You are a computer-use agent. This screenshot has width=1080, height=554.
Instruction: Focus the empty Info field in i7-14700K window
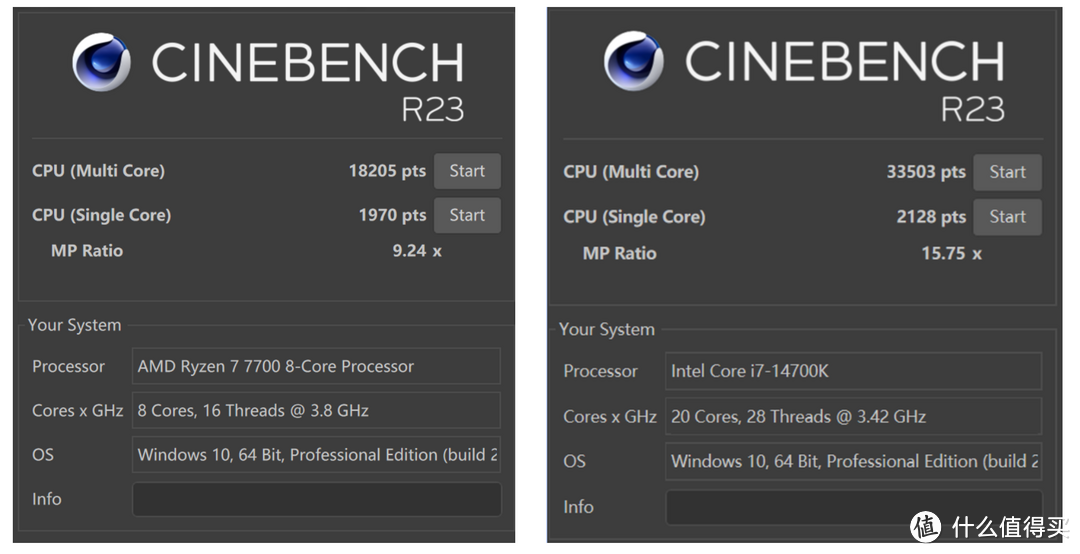coord(853,507)
